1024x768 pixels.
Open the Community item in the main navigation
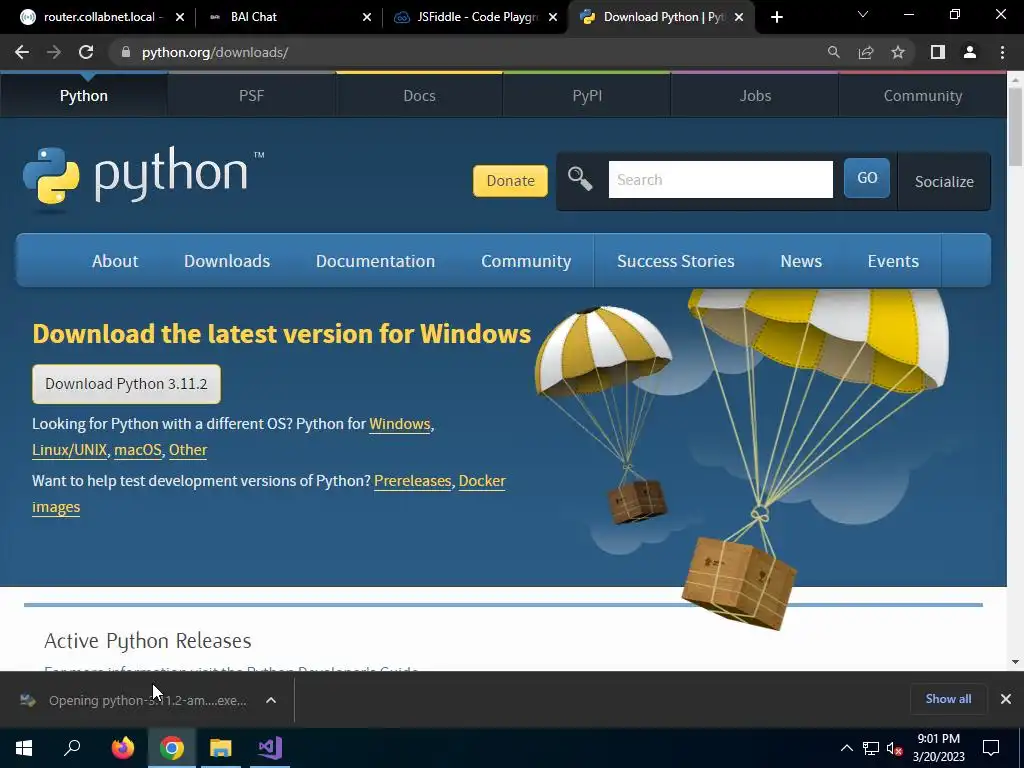pos(526,261)
